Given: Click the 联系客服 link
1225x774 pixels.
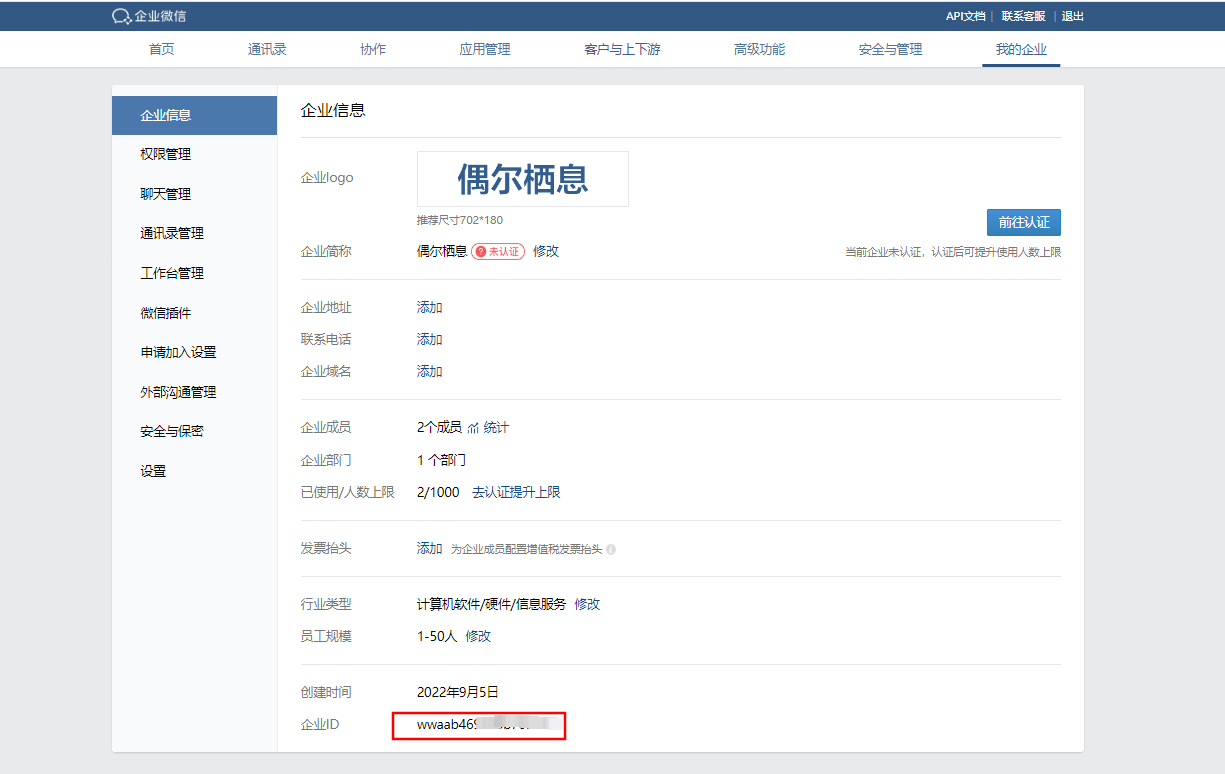Looking at the screenshot, I should (1023, 16).
